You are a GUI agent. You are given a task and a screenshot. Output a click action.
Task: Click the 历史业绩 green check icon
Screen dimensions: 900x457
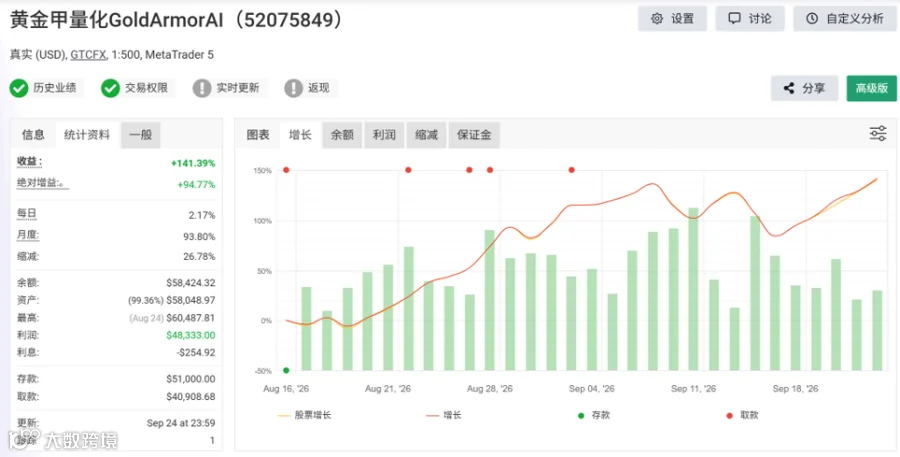tap(18, 88)
